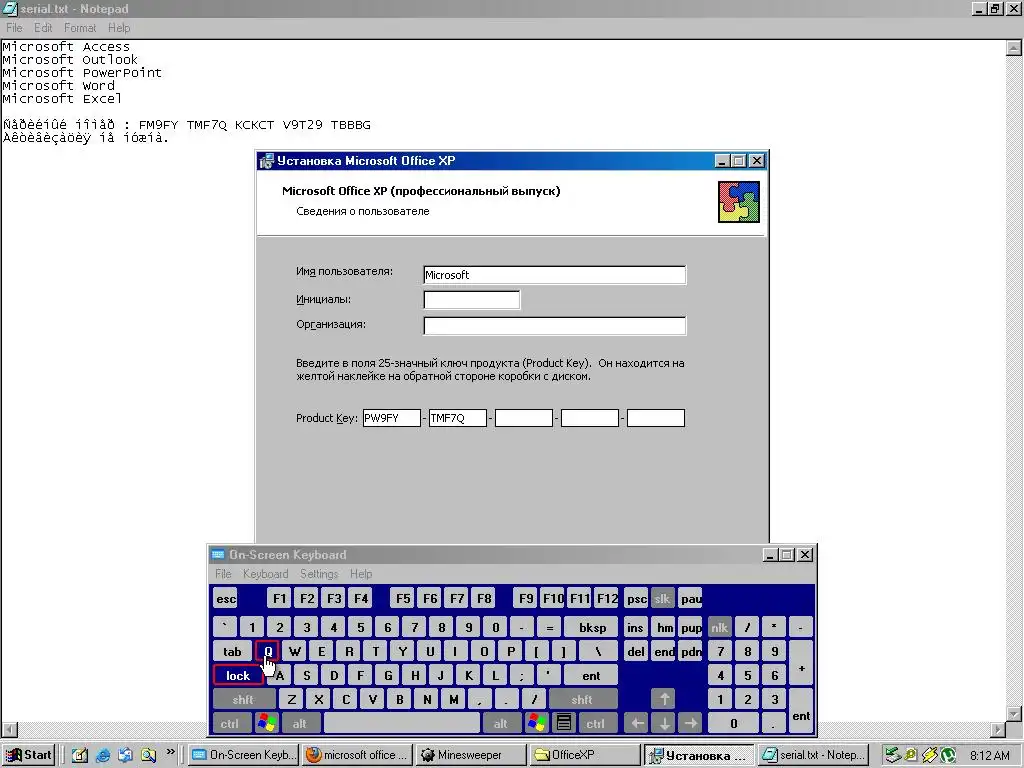Click the tab key on the On-Screen Keyboard
The image size is (1024, 768).
click(232, 651)
